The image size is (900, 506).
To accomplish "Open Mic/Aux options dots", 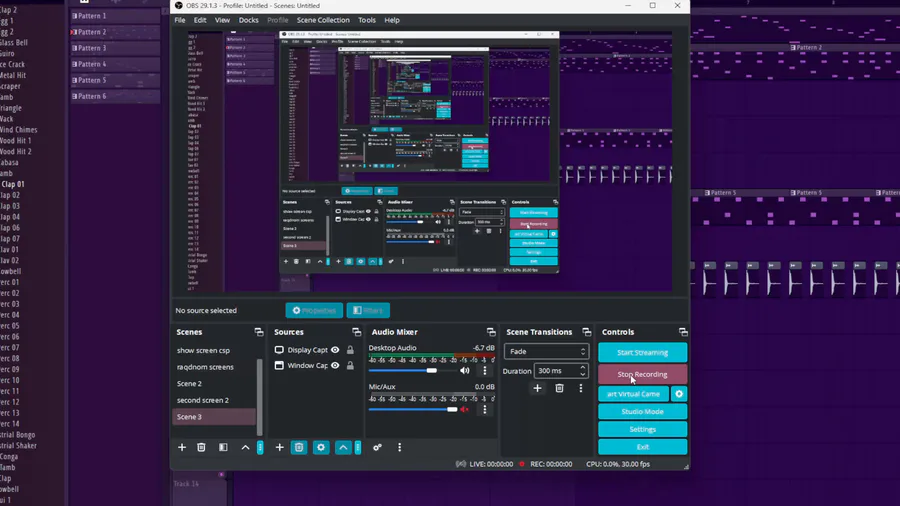I will tap(484, 410).
